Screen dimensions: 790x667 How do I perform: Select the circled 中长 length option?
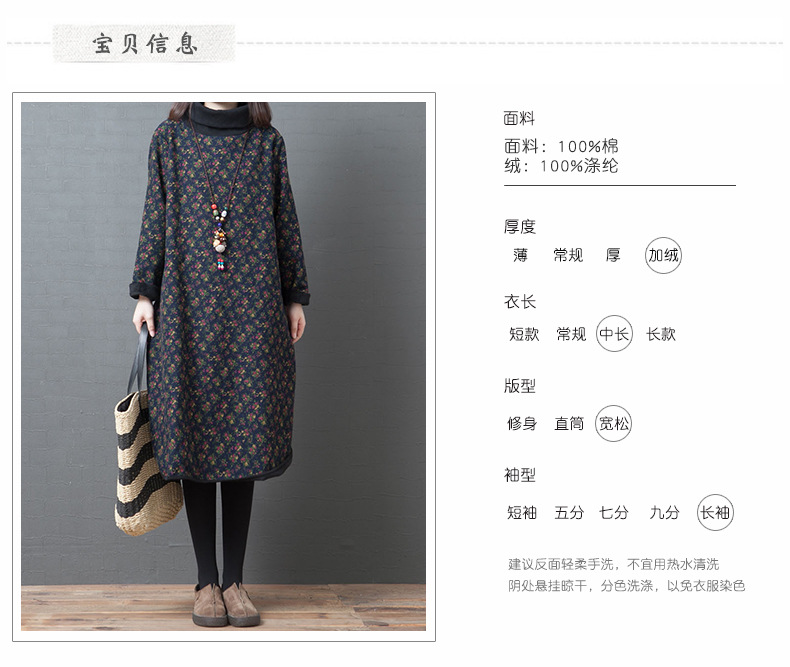[x=614, y=334]
